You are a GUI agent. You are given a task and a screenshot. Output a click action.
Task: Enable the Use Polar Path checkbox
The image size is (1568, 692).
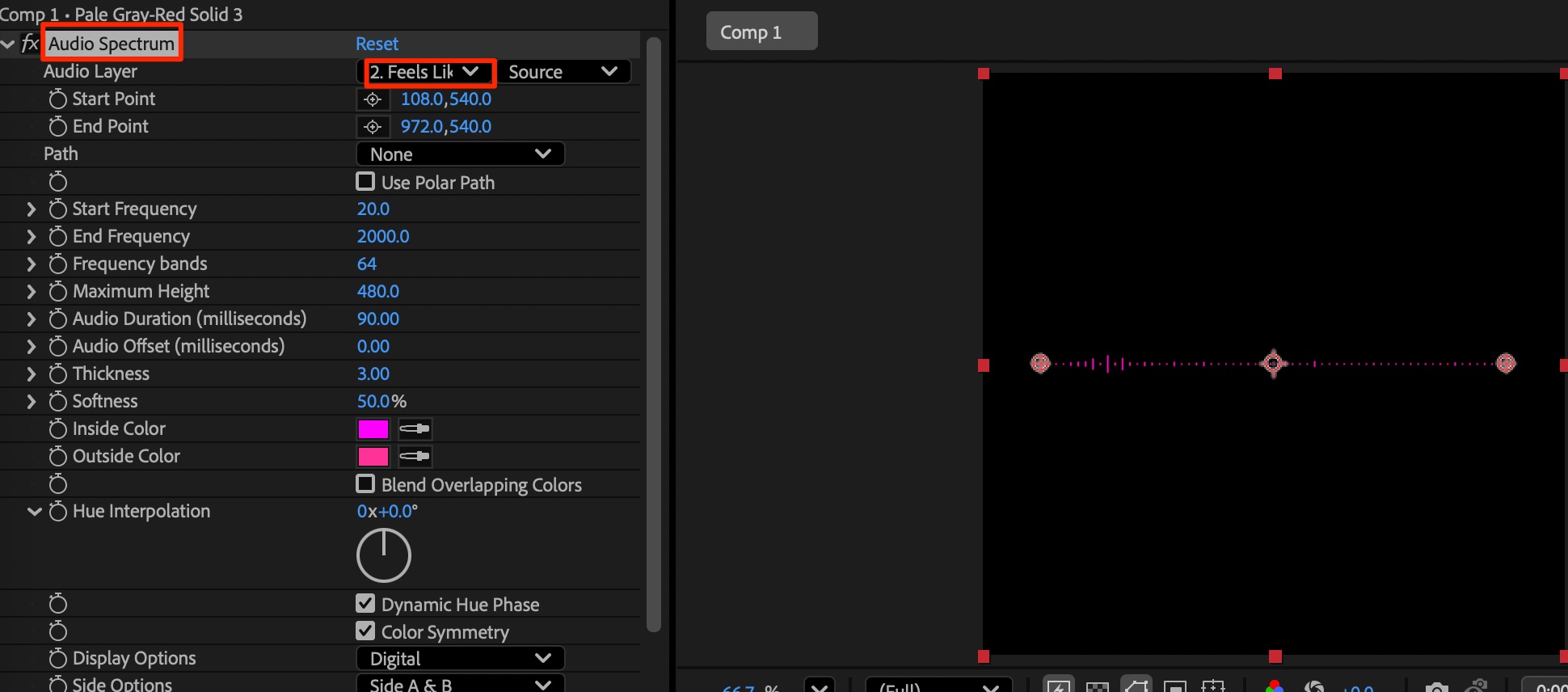click(x=365, y=182)
